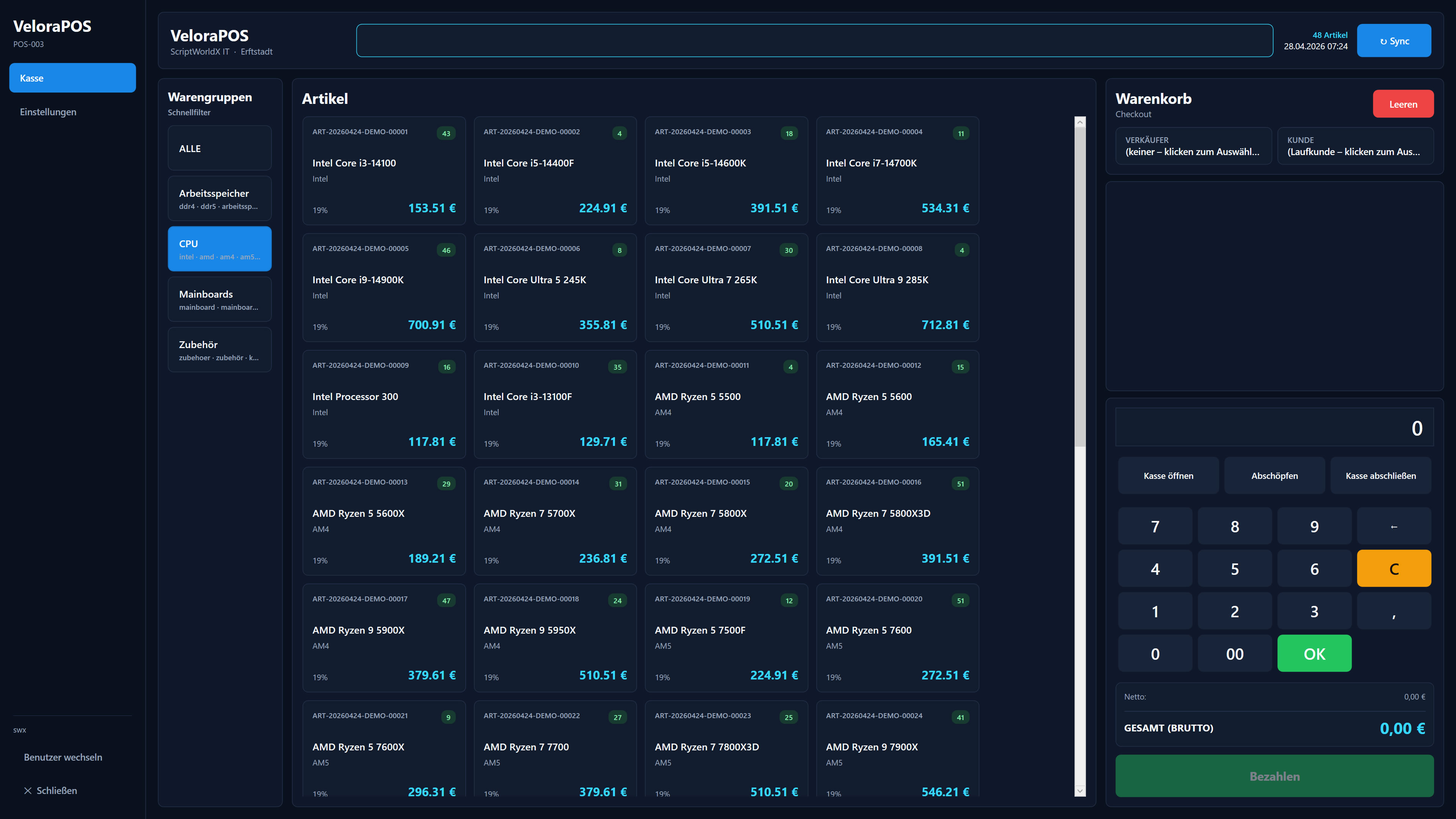Viewport: 1456px width, 819px height.
Task: Choose a seller in Verkäufer field
Action: tap(1193, 146)
